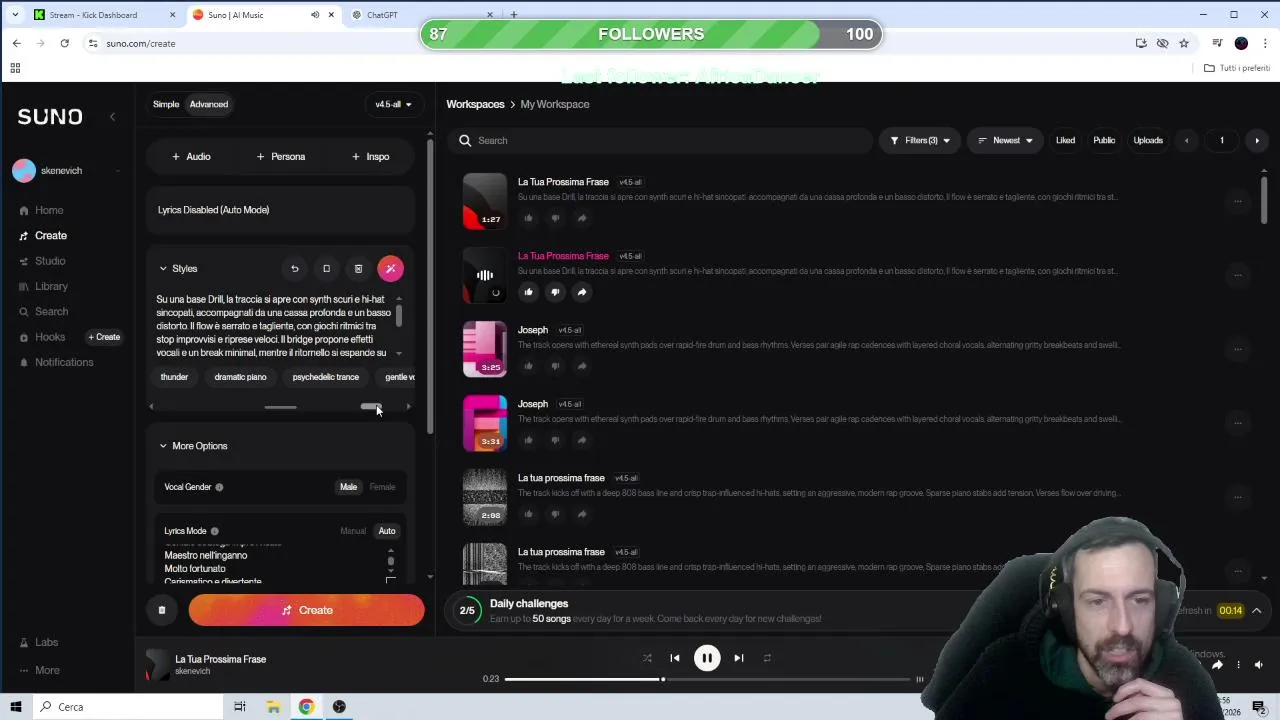Select Female vocal gender
This screenshot has height=720, width=1280.
point(382,487)
